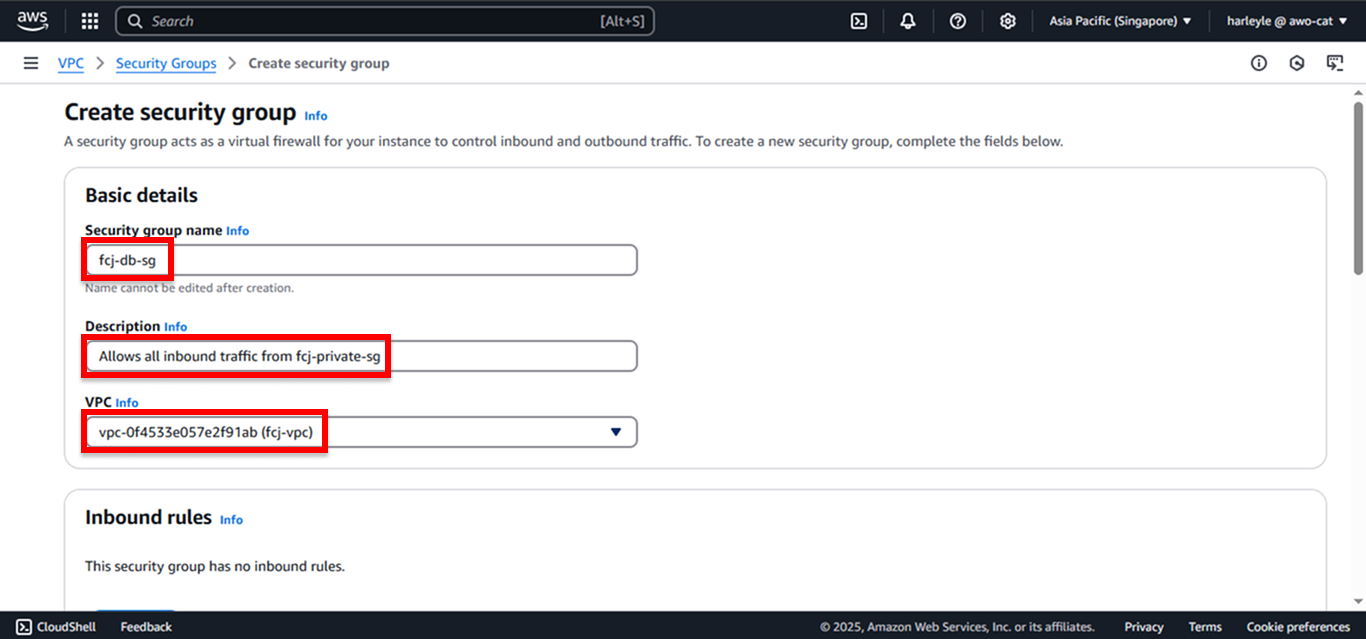Toggle the side navigation hamburger menu
1366x639 pixels.
(31, 63)
